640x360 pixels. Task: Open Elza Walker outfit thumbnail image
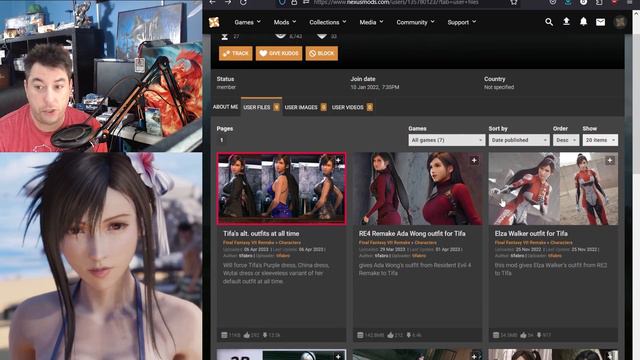click(x=553, y=189)
